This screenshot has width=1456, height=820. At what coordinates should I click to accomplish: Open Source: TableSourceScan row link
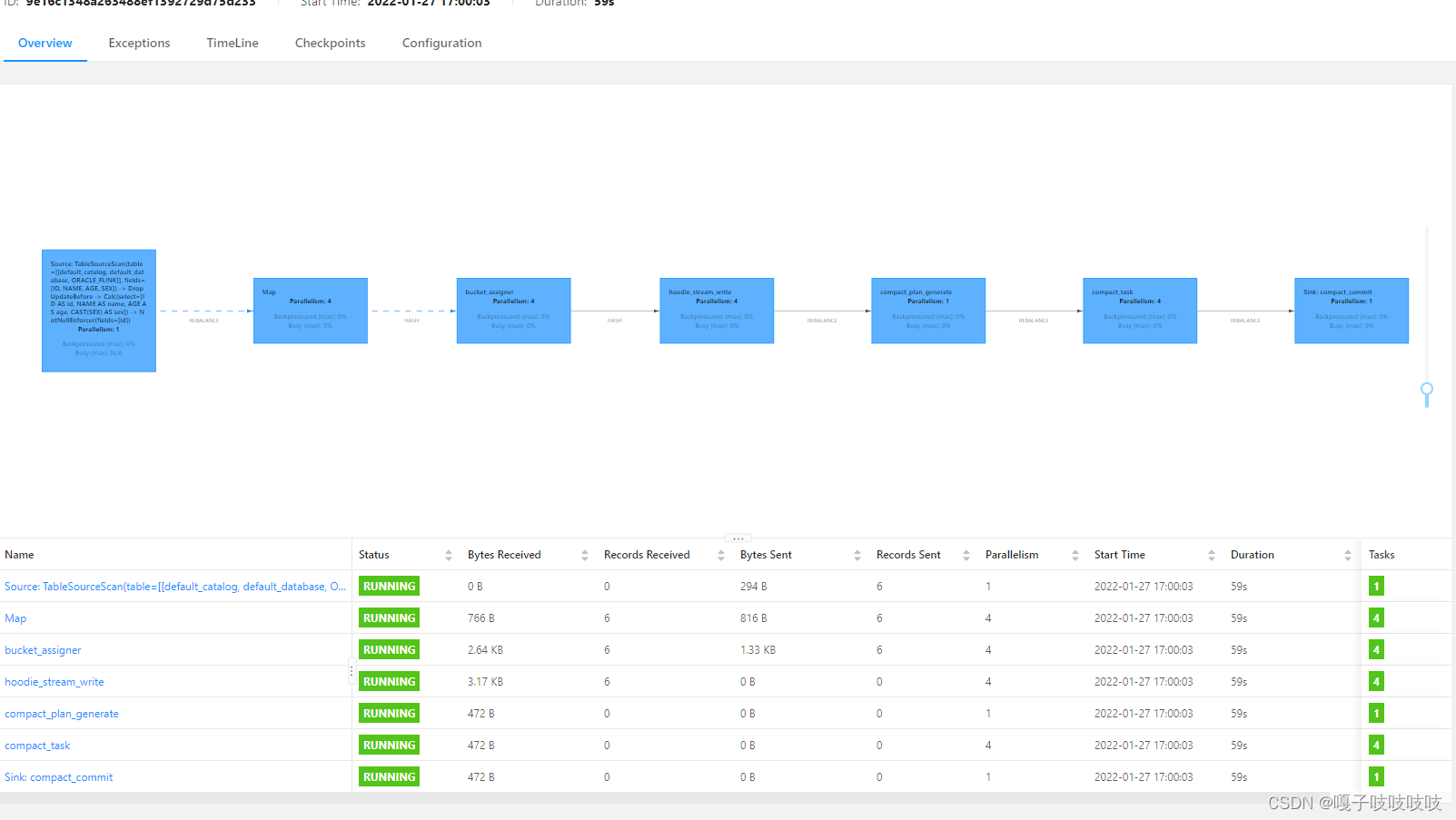pos(175,587)
